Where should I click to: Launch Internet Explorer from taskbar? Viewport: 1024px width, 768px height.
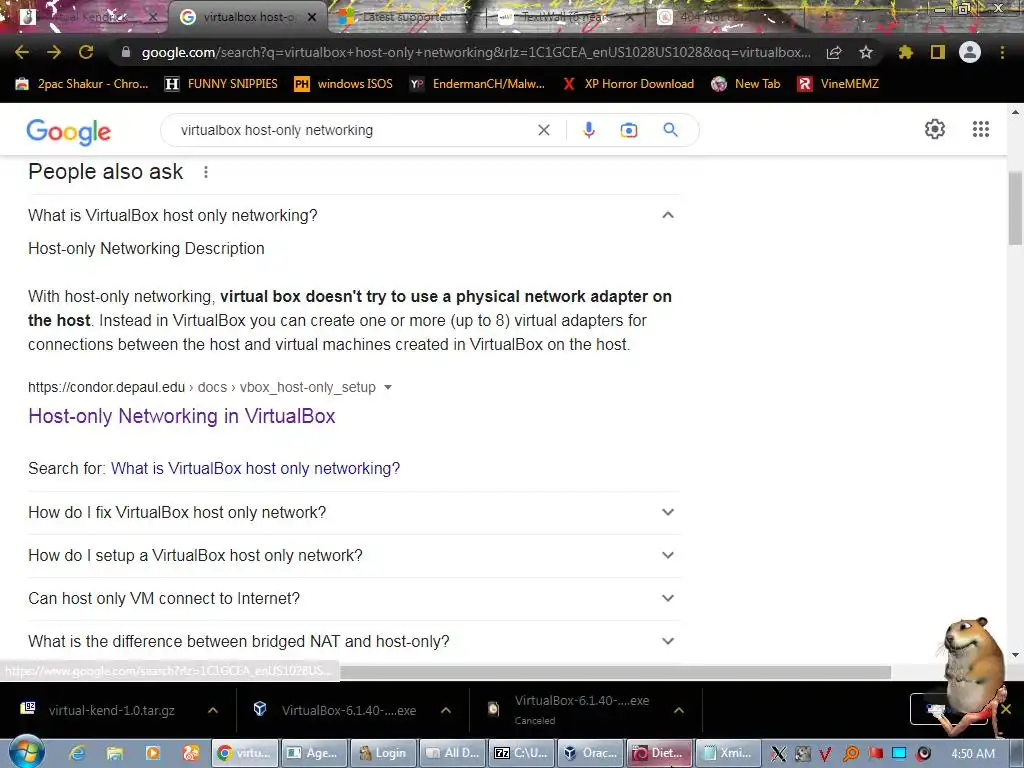[77, 753]
